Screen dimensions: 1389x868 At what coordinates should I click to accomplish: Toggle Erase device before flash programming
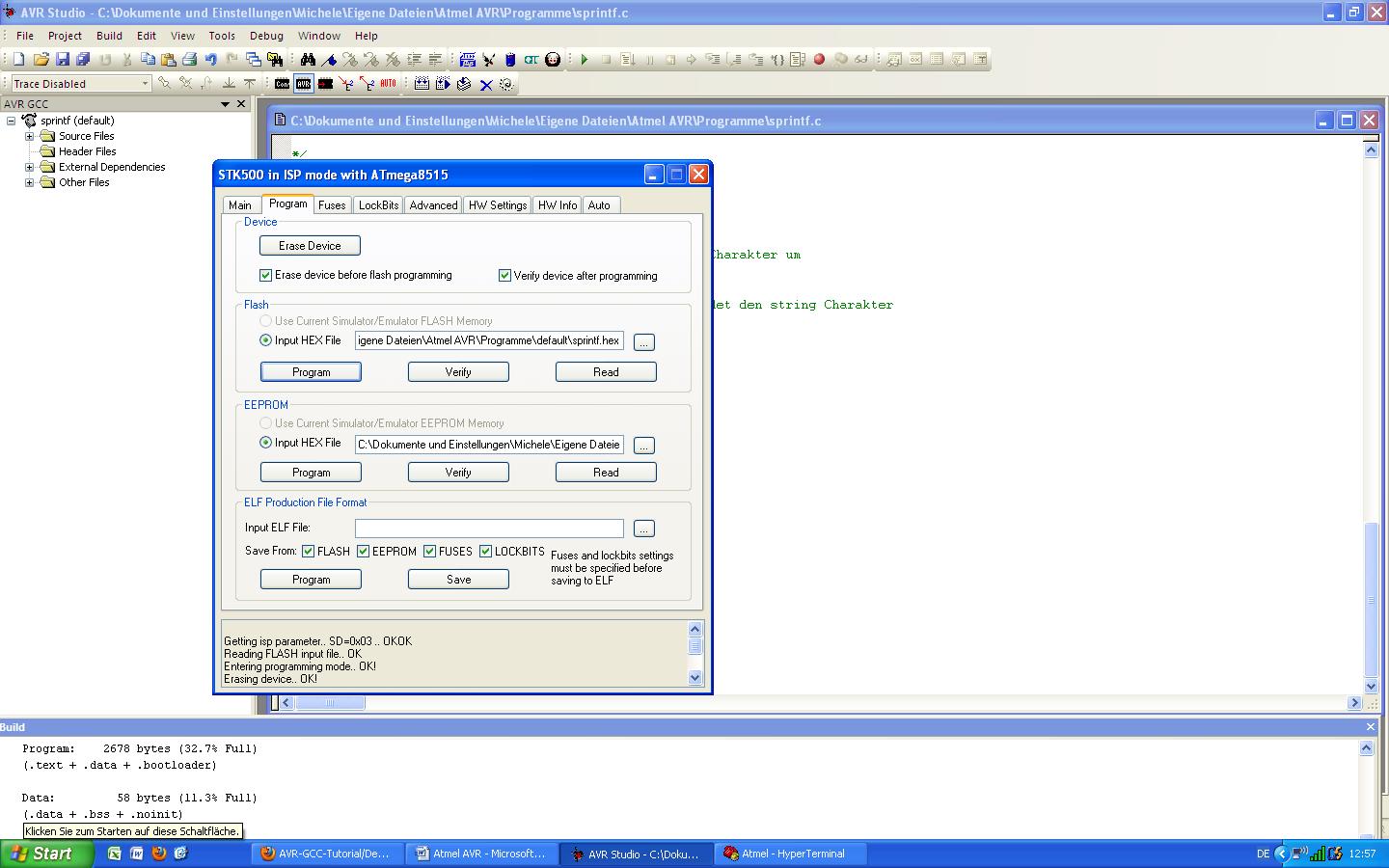(266, 275)
